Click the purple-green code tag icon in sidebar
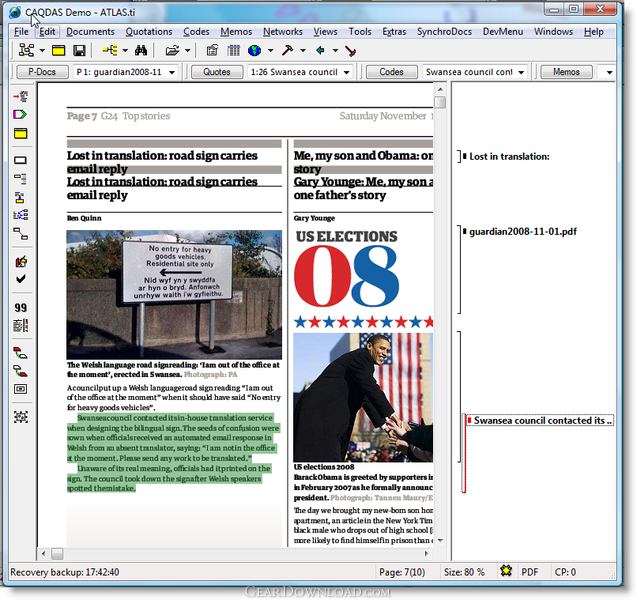The image size is (637, 600). point(20,115)
